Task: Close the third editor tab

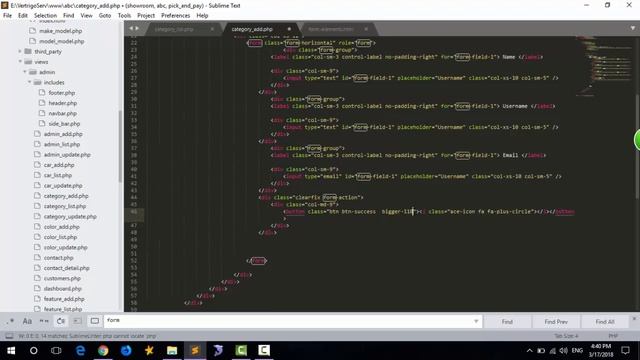Action: point(366,29)
